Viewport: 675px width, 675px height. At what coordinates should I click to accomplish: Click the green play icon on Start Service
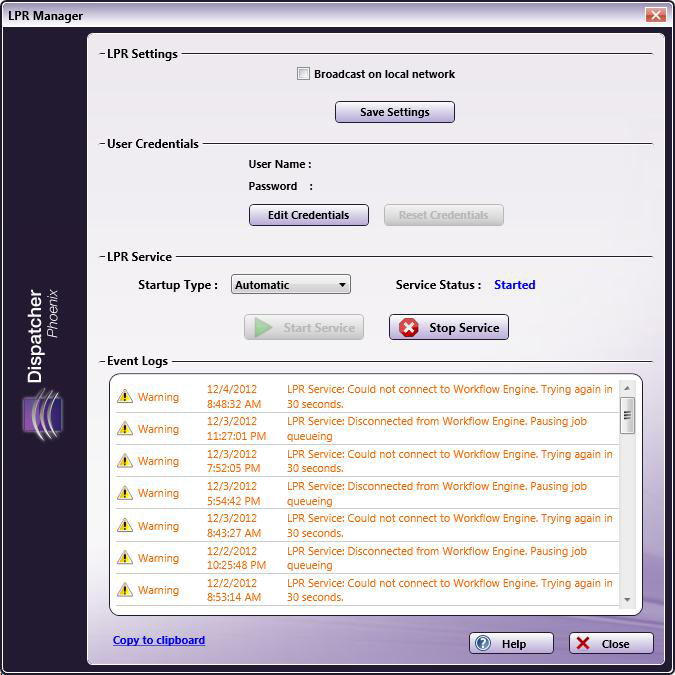[x=263, y=328]
